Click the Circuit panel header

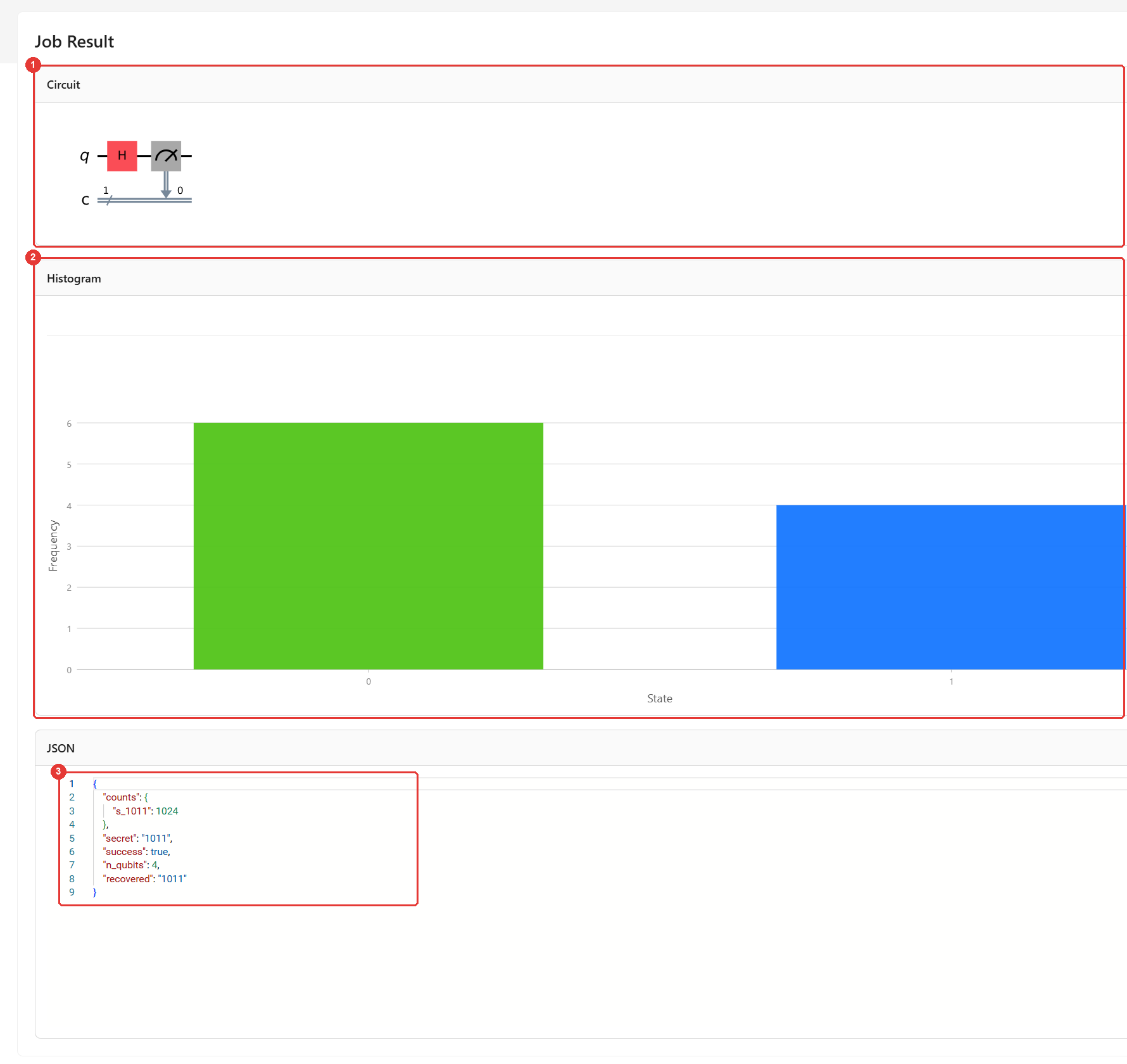point(579,85)
